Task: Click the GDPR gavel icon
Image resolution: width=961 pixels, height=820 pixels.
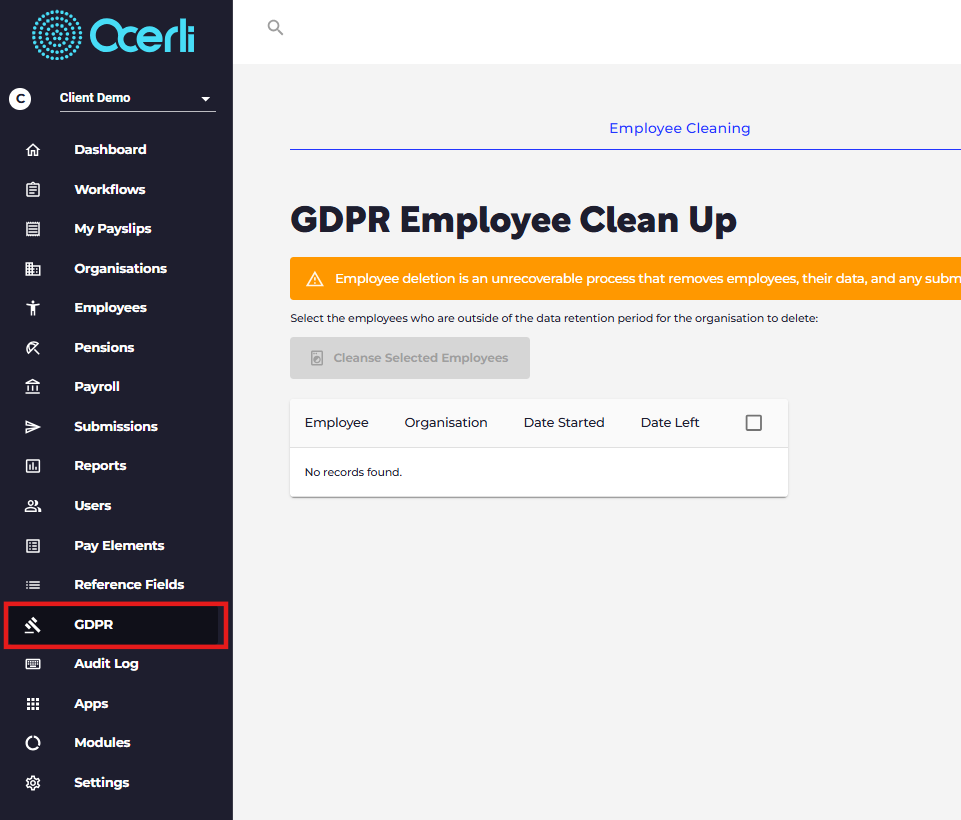Action: (33, 624)
